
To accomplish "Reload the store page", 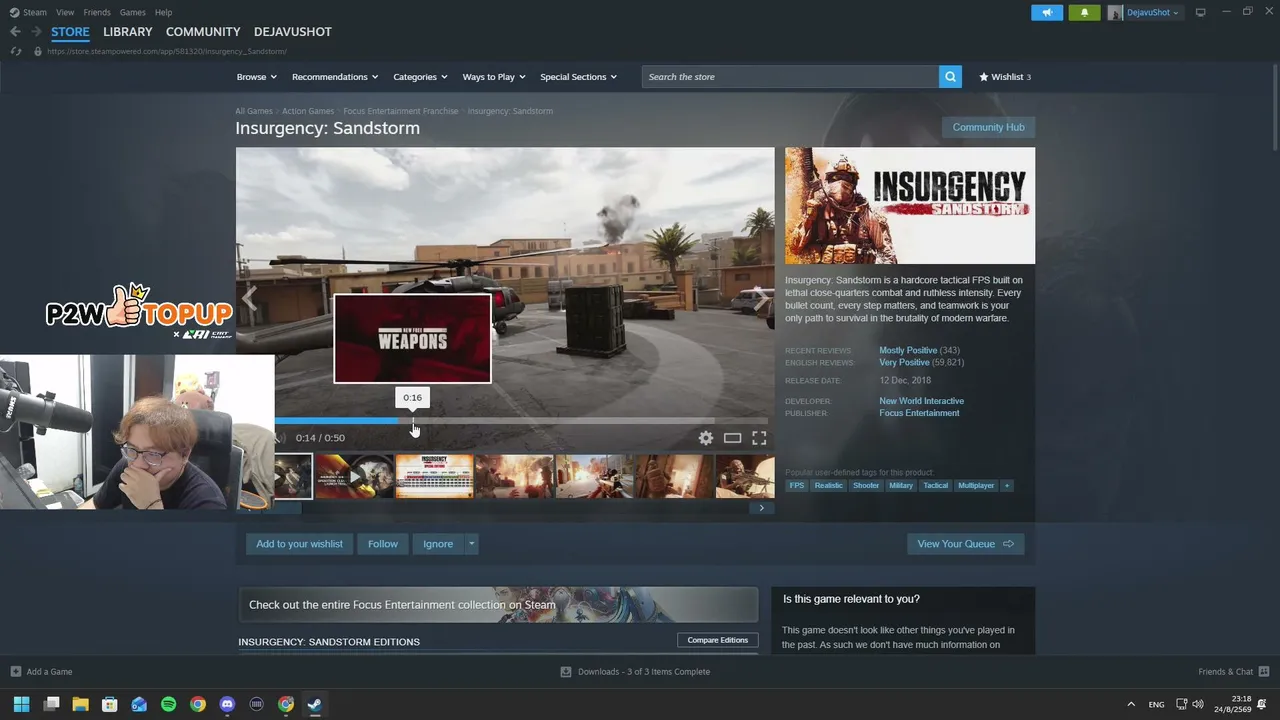I will (15, 51).
